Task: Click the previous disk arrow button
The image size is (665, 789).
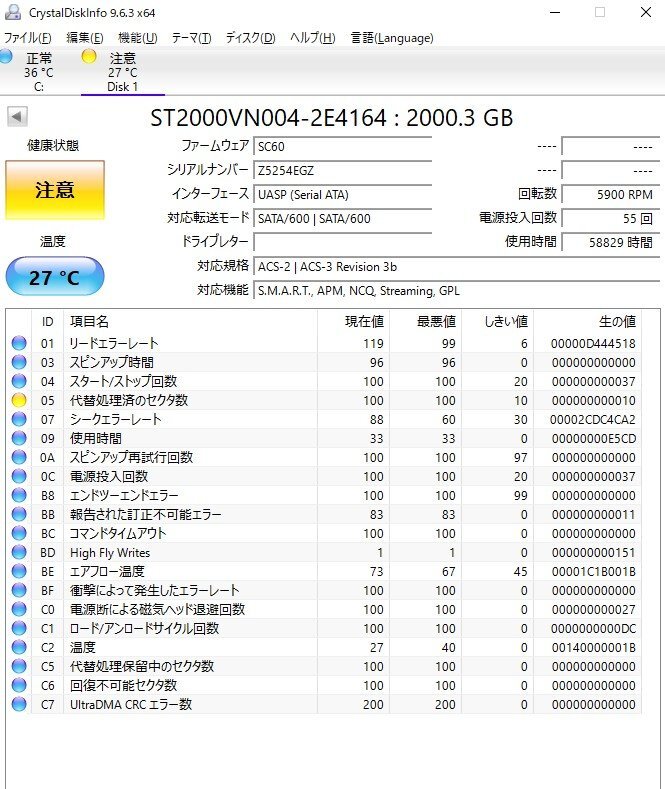Action: (17, 117)
